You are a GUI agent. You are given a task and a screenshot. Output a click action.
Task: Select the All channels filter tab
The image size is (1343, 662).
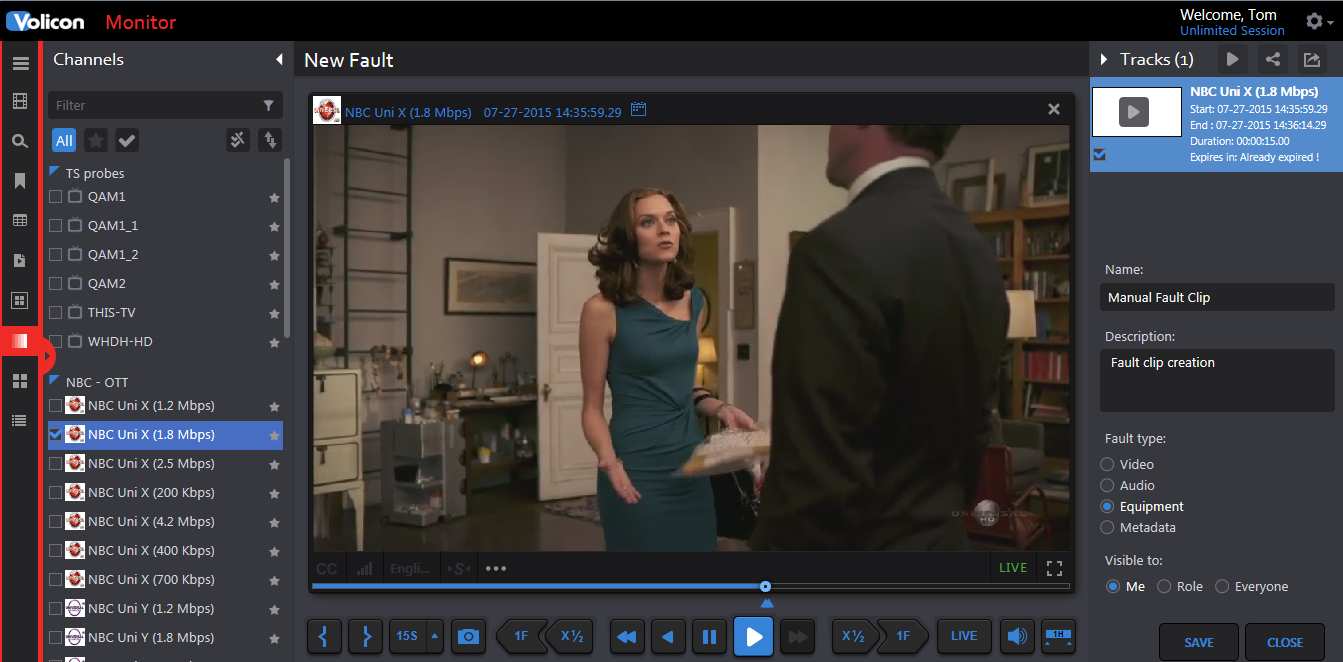(x=64, y=140)
